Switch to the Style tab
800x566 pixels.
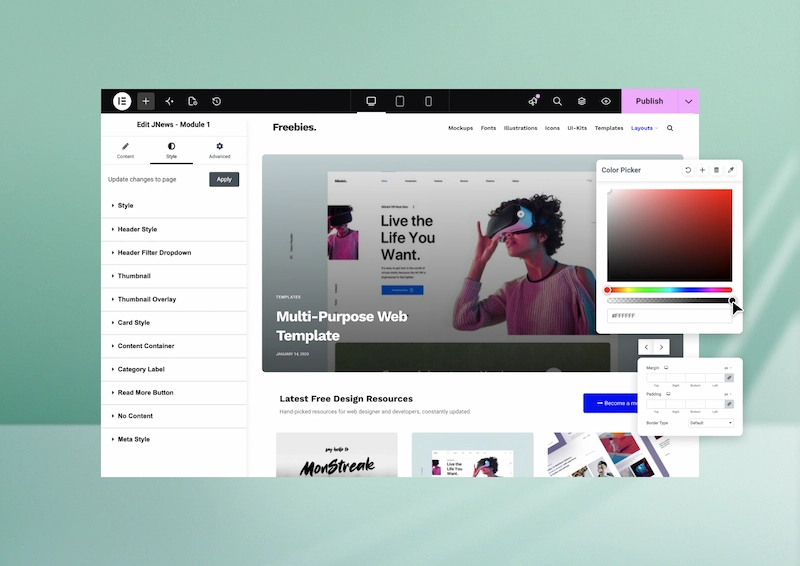171,151
